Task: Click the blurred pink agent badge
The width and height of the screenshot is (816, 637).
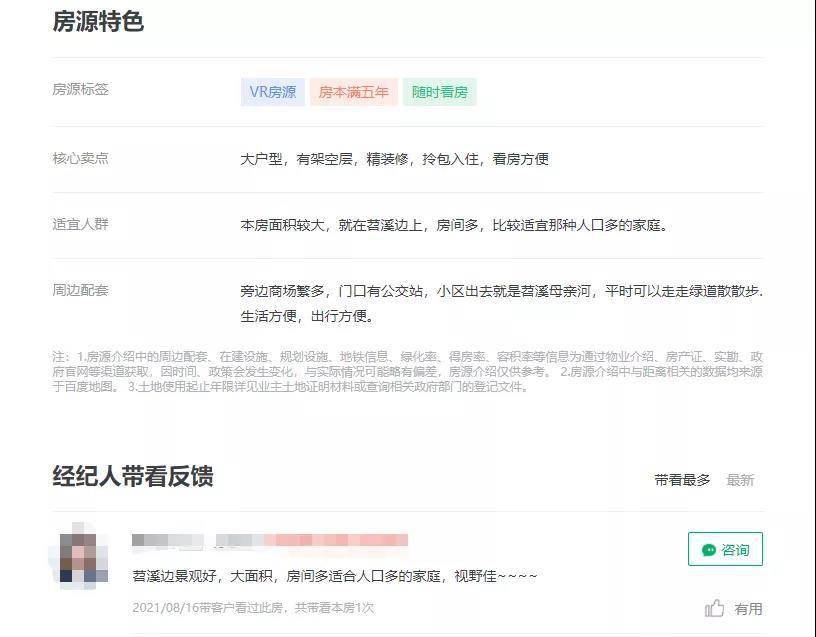Action: [x=336, y=541]
